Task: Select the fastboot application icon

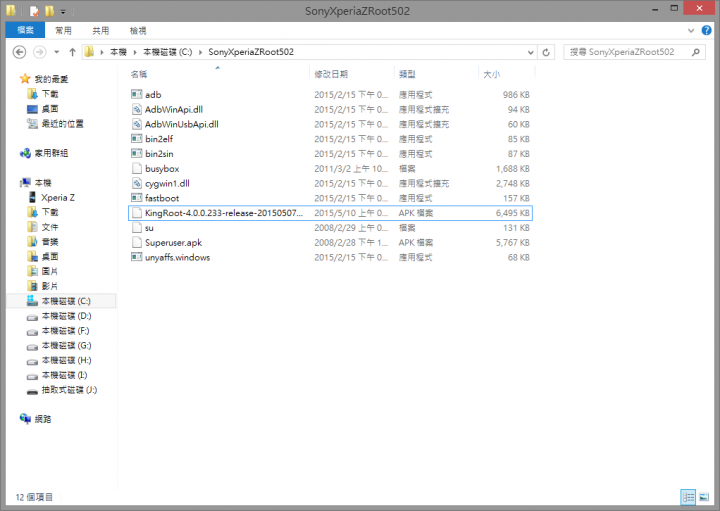Action: click(x=137, y=198)
